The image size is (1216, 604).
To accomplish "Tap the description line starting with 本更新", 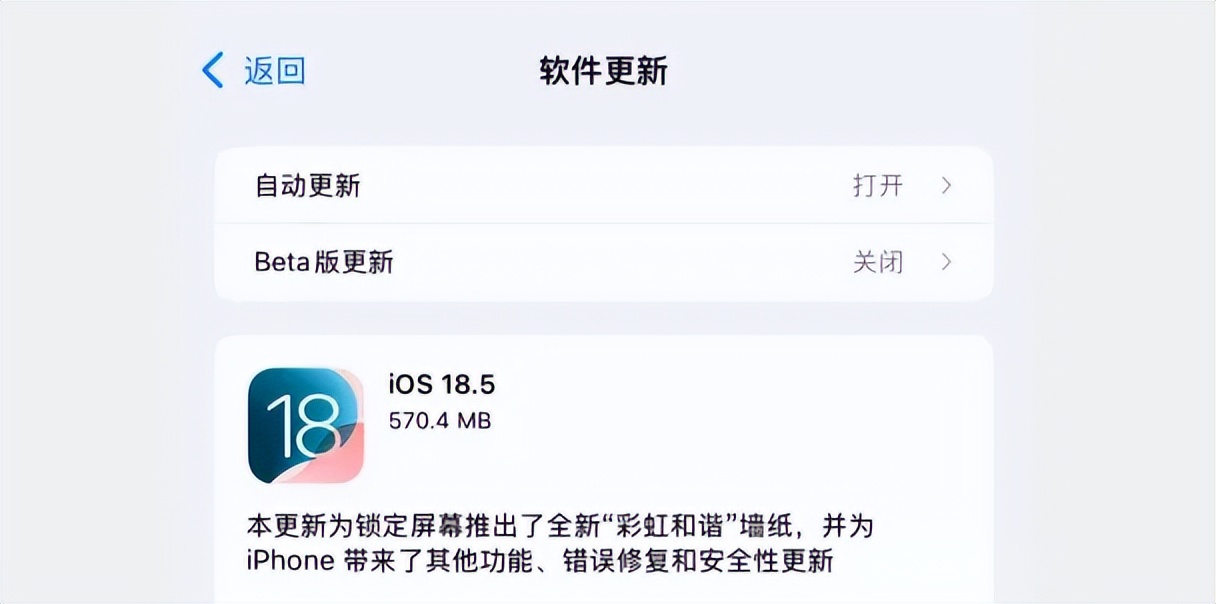I will (560, 526).
